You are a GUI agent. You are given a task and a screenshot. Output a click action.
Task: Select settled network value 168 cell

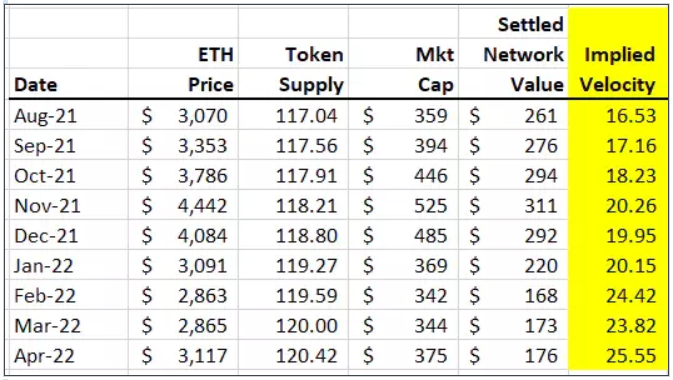click(513, 296)
